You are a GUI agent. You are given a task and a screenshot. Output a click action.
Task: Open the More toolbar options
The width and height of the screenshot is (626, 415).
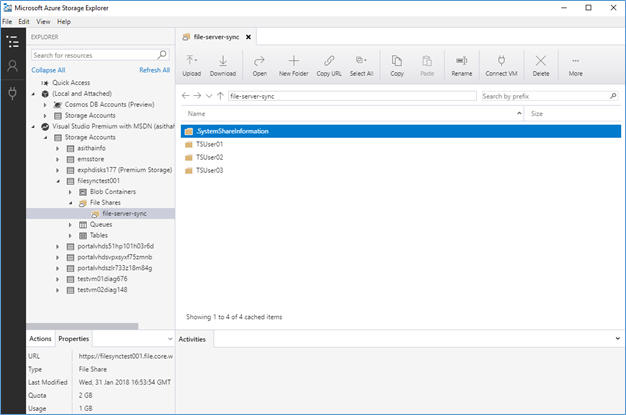575,66
